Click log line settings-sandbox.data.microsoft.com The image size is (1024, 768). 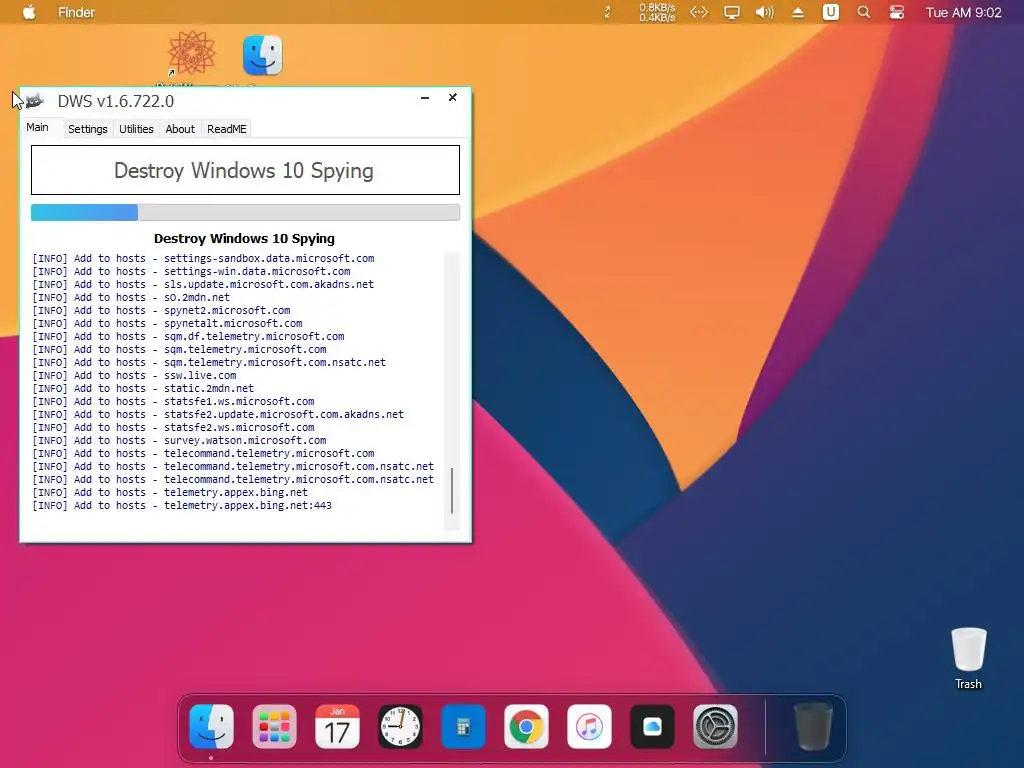203,258
